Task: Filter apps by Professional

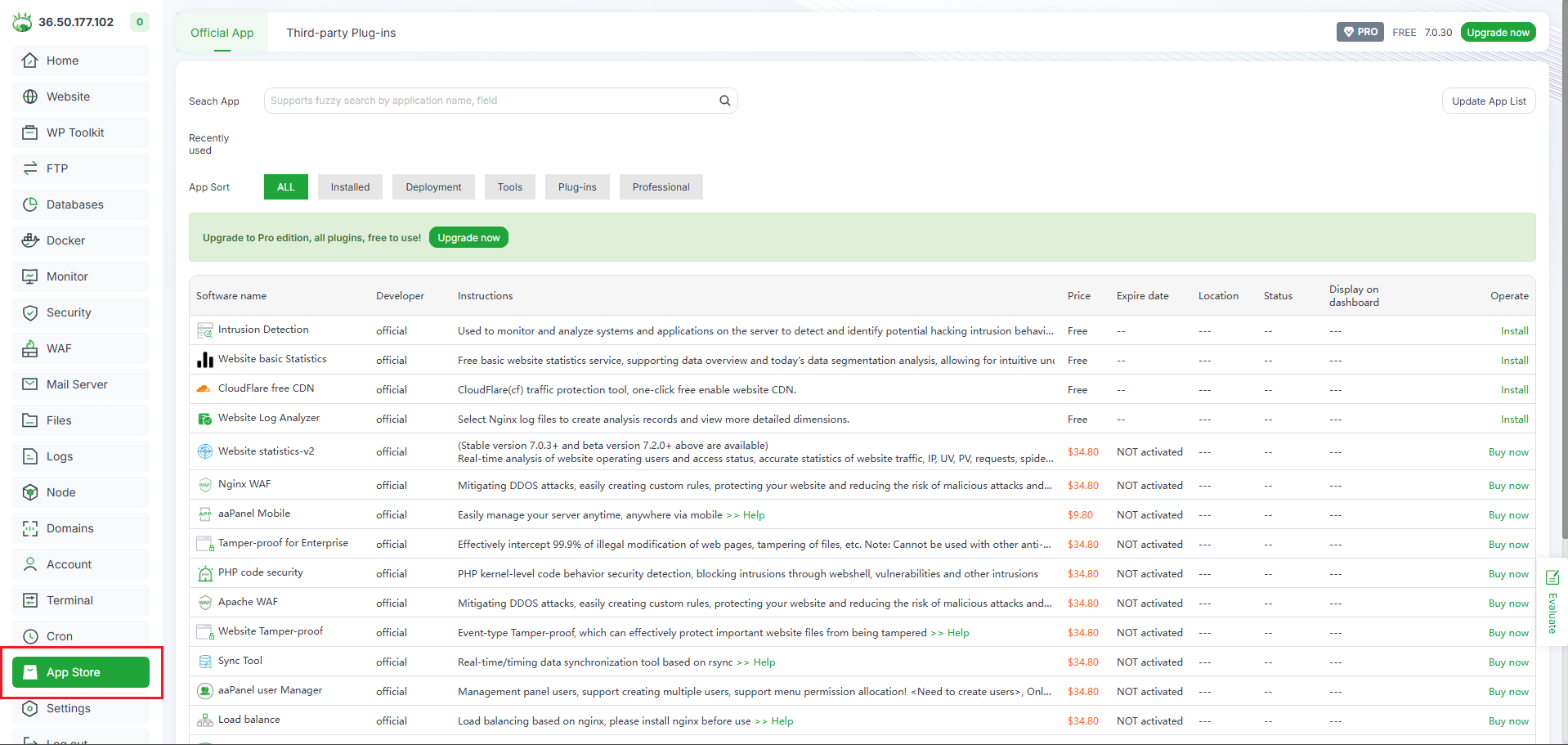Action: tap(661, 187)
